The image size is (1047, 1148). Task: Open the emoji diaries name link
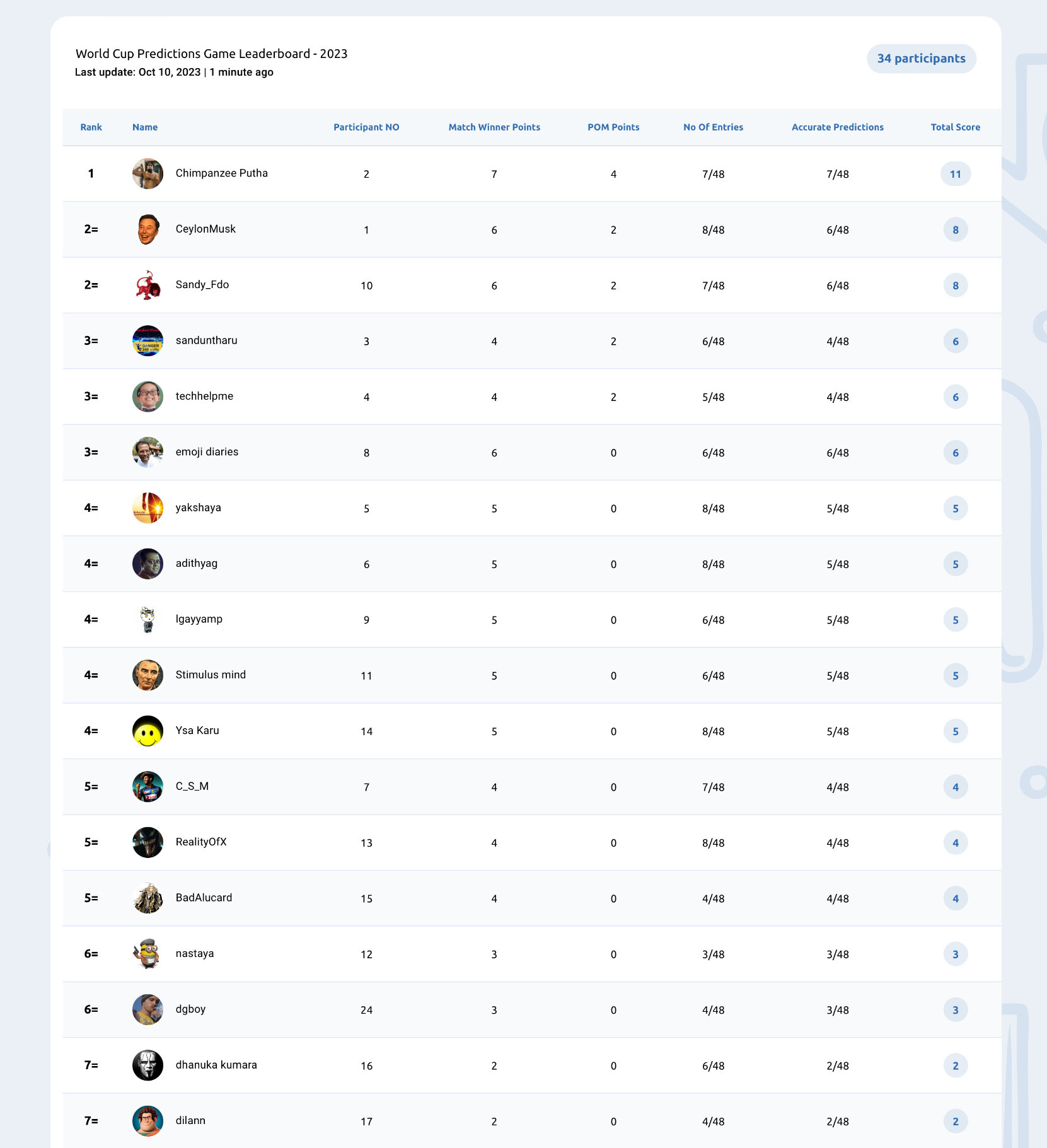point(207,452)
